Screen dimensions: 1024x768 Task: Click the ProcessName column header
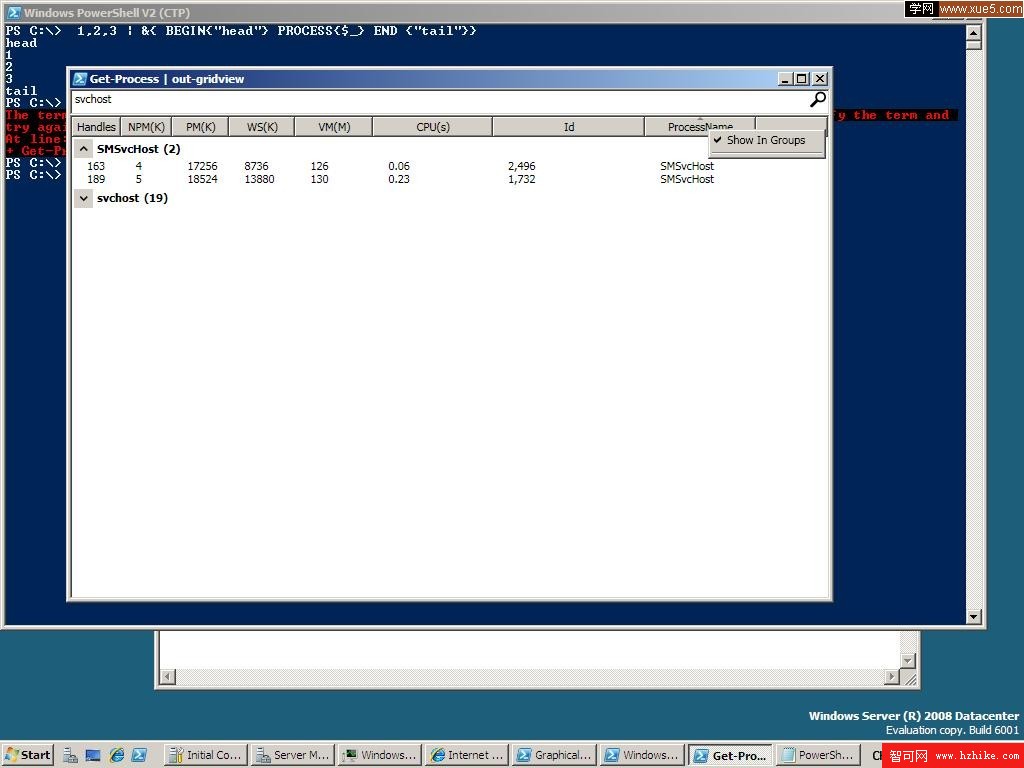pyautogui.click(x=700, y=127)
